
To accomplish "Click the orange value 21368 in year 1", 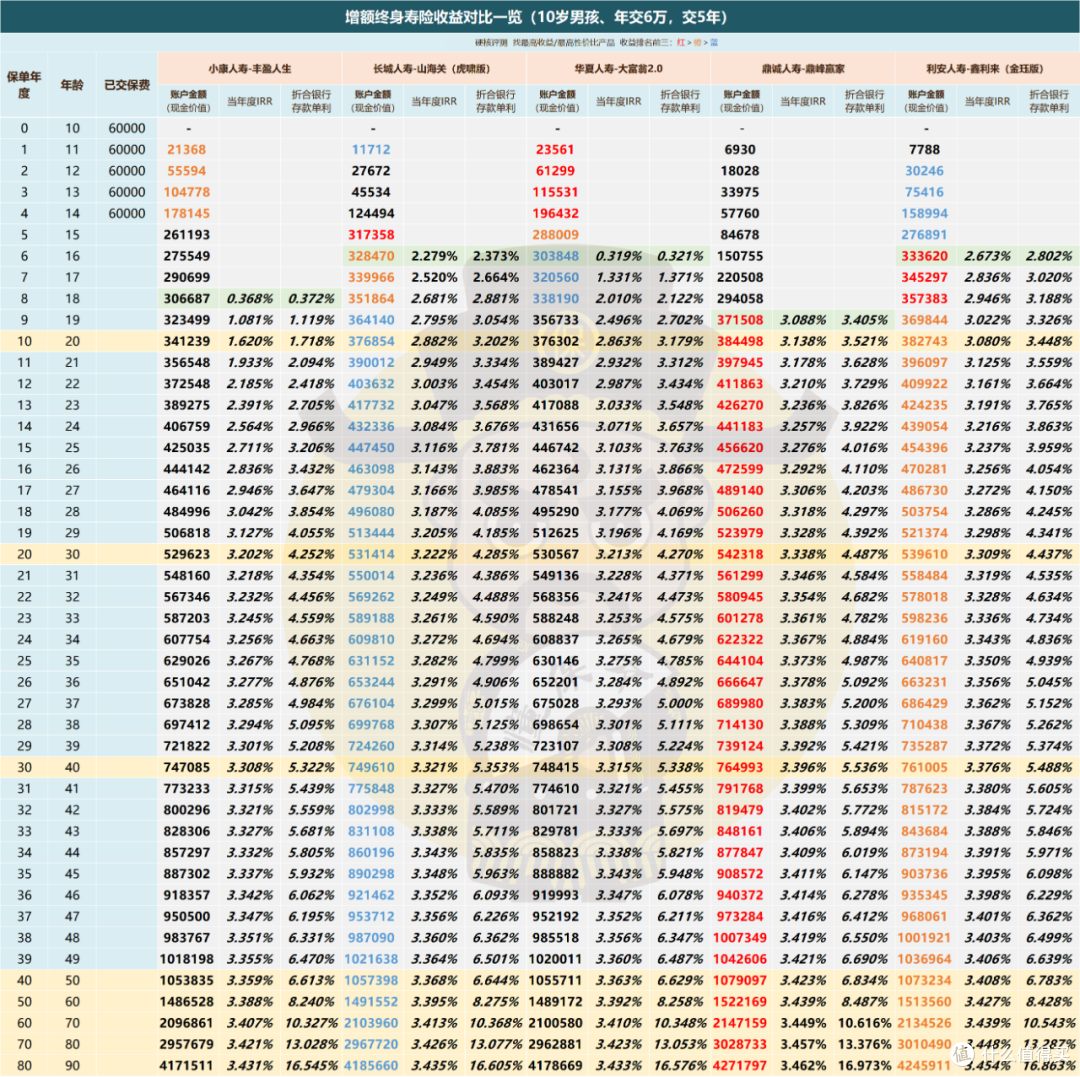I will click(186, 149).
